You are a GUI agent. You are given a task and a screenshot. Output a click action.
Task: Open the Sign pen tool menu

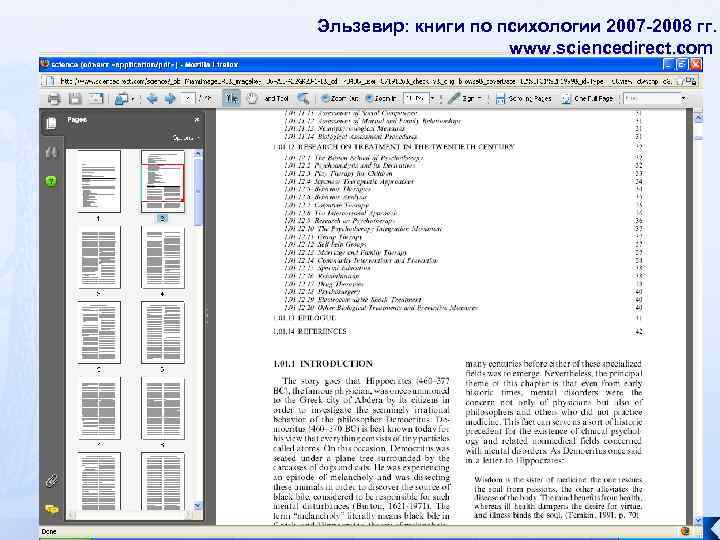click(465, 98)
